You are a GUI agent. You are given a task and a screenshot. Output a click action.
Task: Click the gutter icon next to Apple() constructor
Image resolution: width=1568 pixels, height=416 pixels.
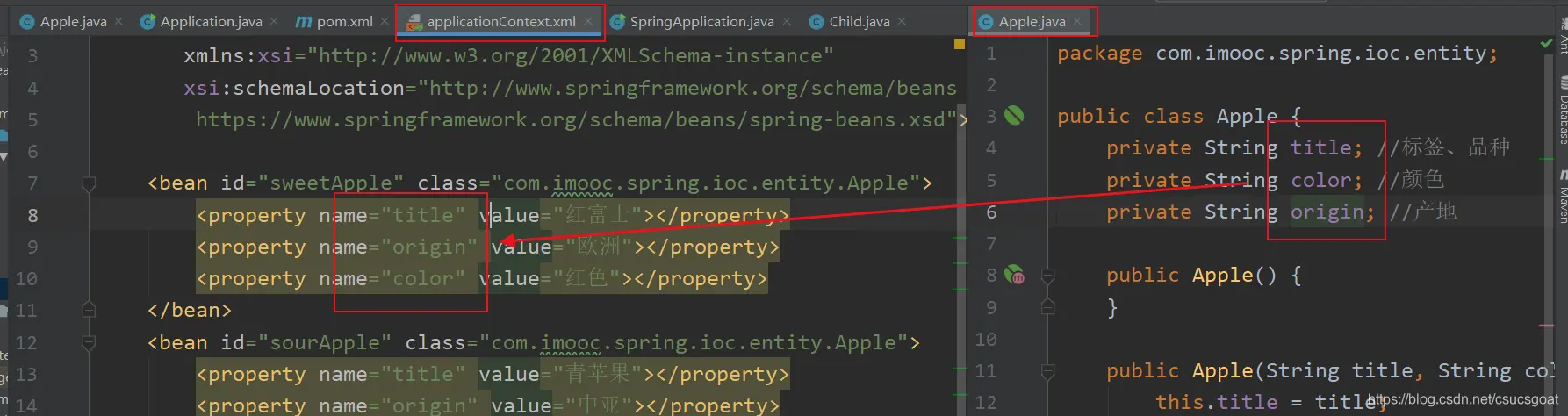tap(1014, 275)
